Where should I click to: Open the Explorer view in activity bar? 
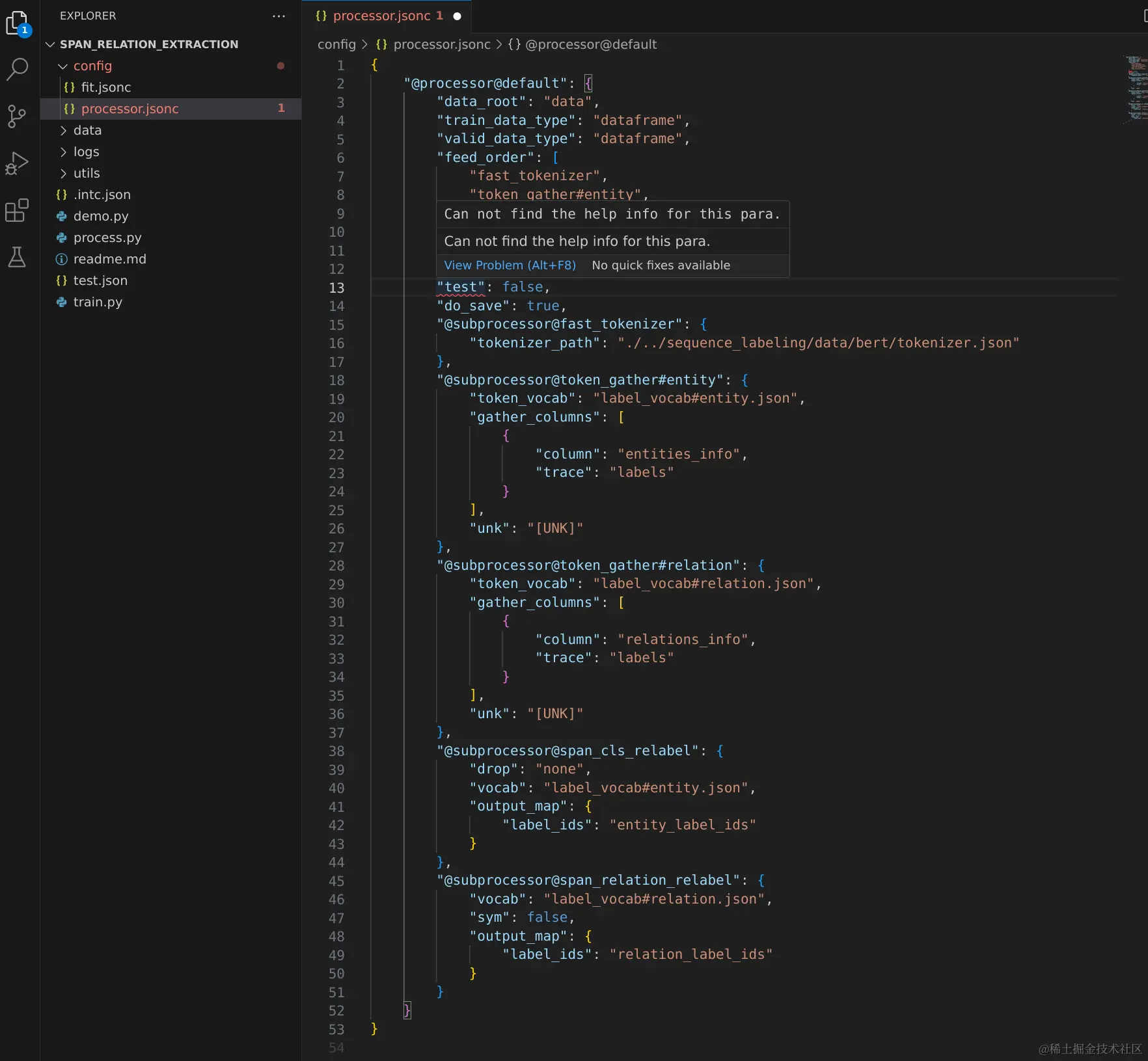click(17, 23)
